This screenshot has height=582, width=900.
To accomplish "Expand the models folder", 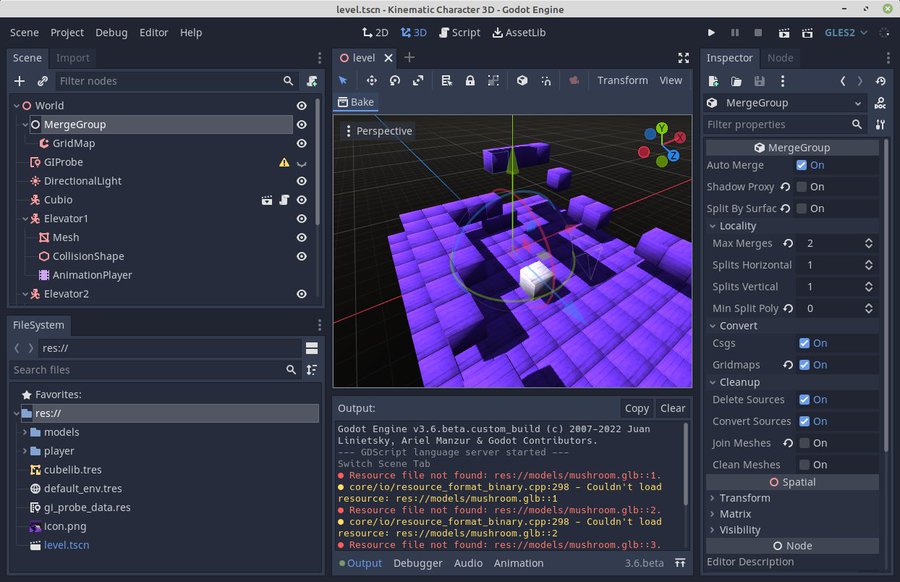I will 25,432.
